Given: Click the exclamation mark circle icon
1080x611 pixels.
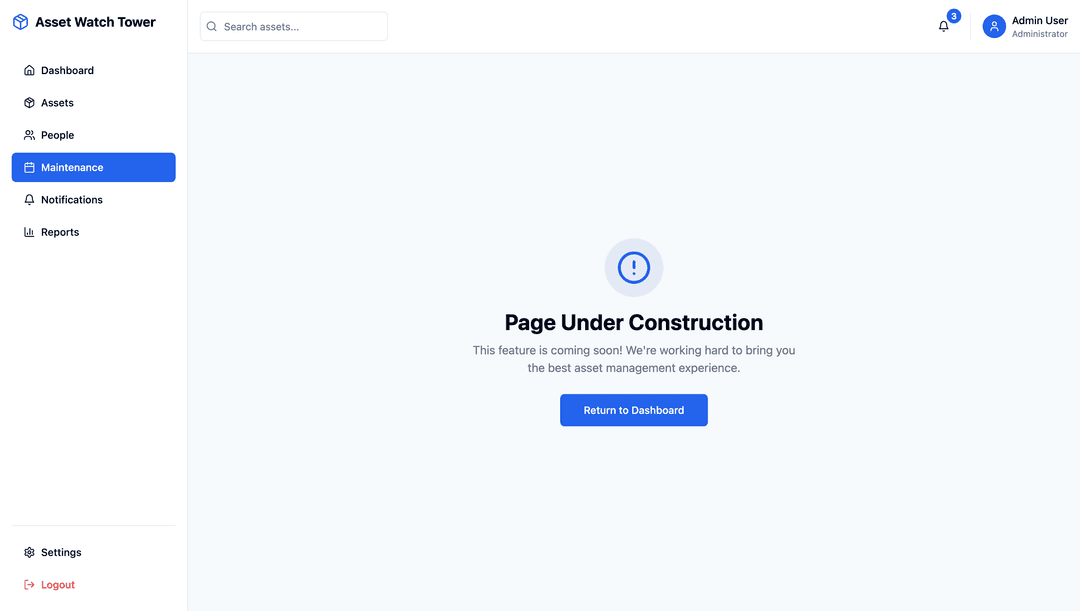Looking at the screenshot, I should (634, 267).
